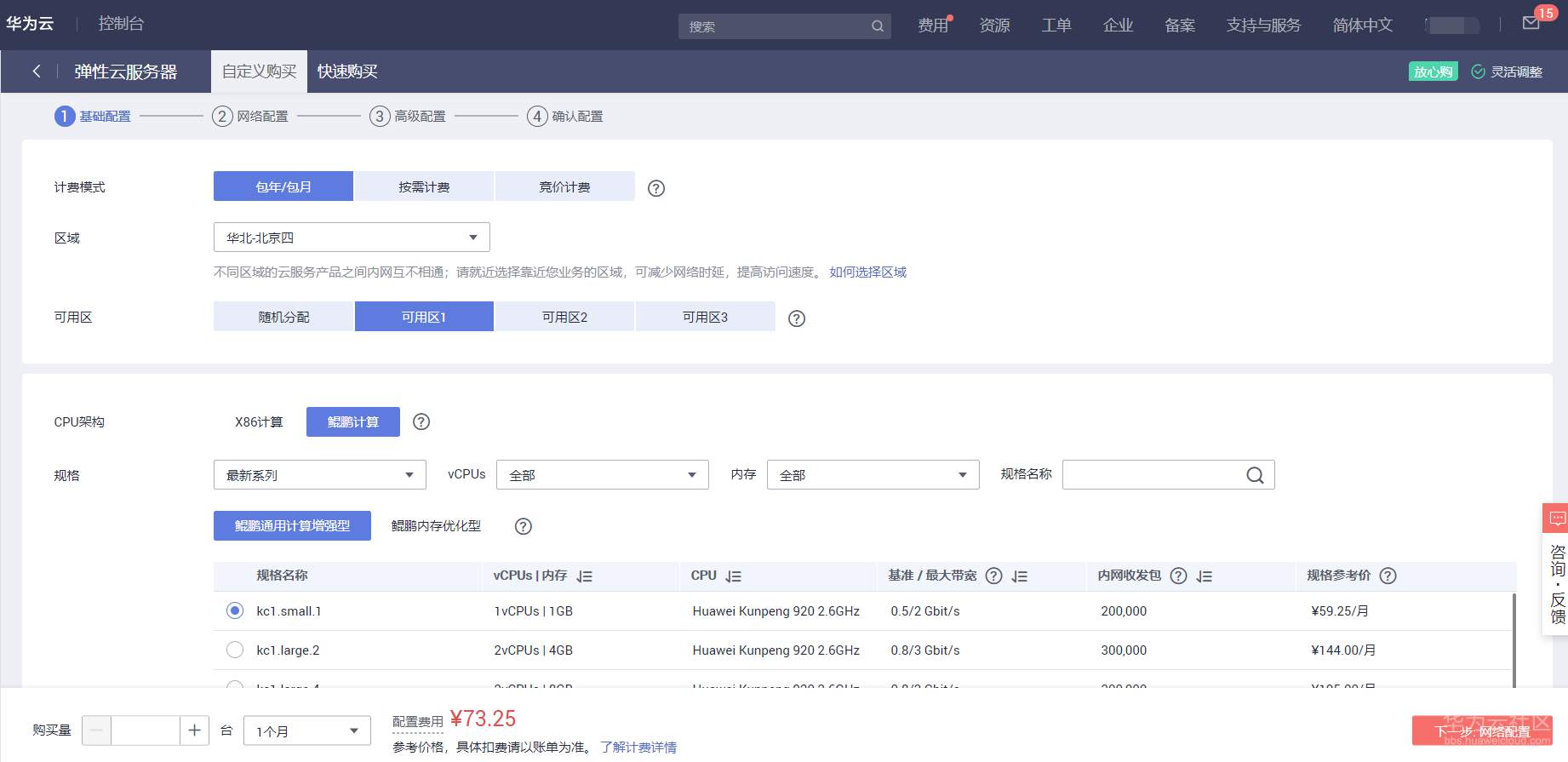The image size is (1568, 762).
Task: Select the kc1.small.1 radio button
Action: coord(235,610)
